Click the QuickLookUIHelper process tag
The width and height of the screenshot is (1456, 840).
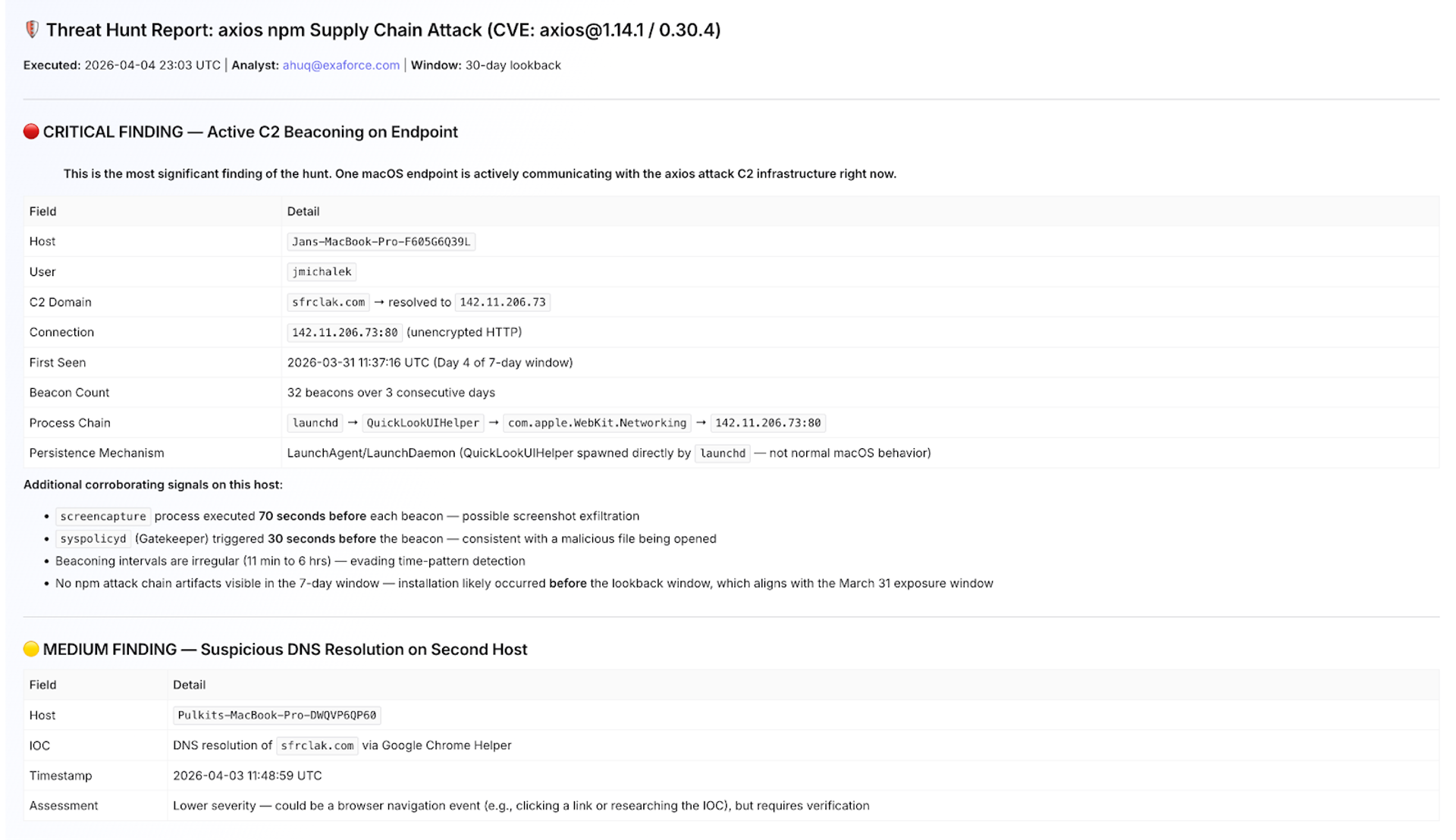[423, 423]
